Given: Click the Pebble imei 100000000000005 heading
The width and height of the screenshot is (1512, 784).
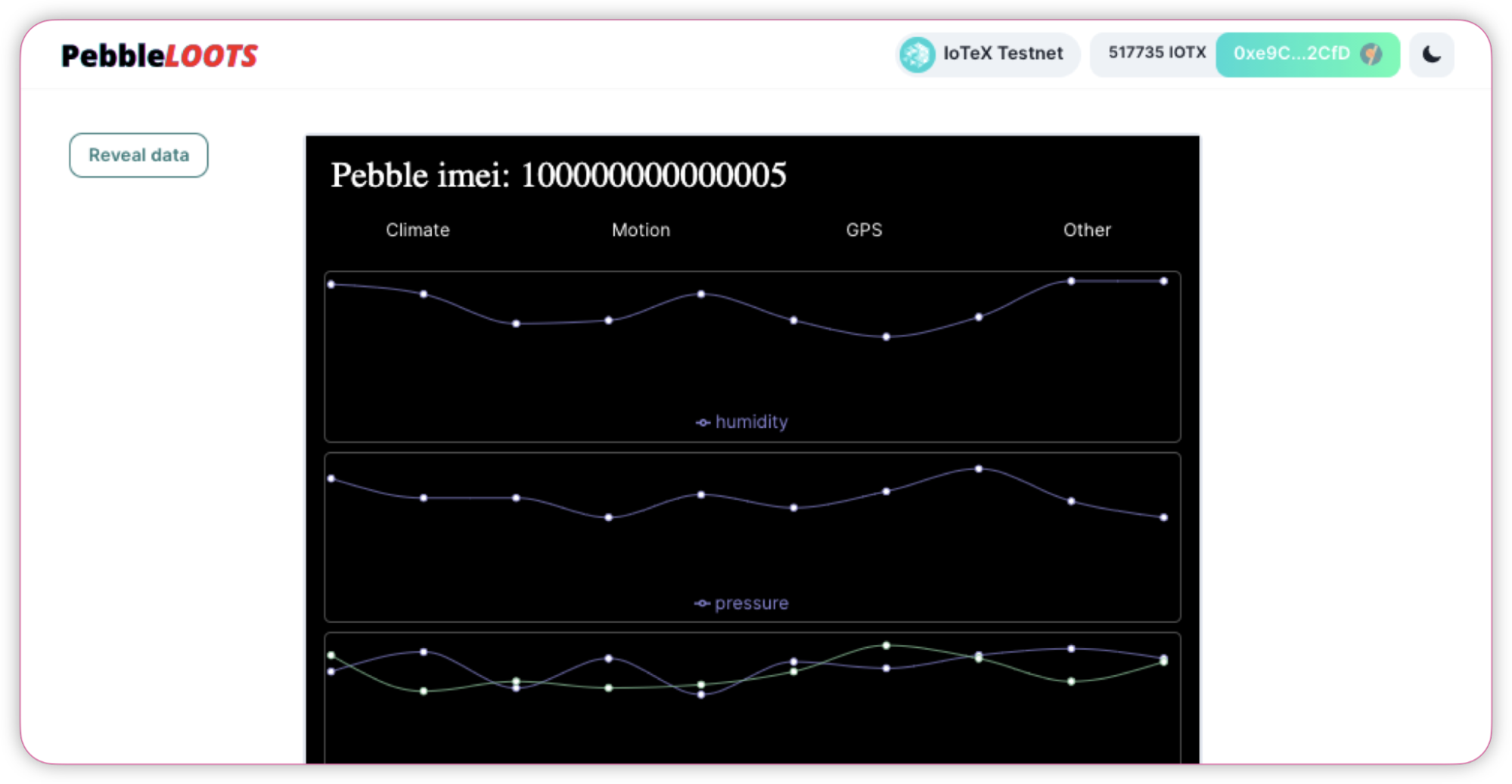Looking at the screenshot, I should [558, 175].
